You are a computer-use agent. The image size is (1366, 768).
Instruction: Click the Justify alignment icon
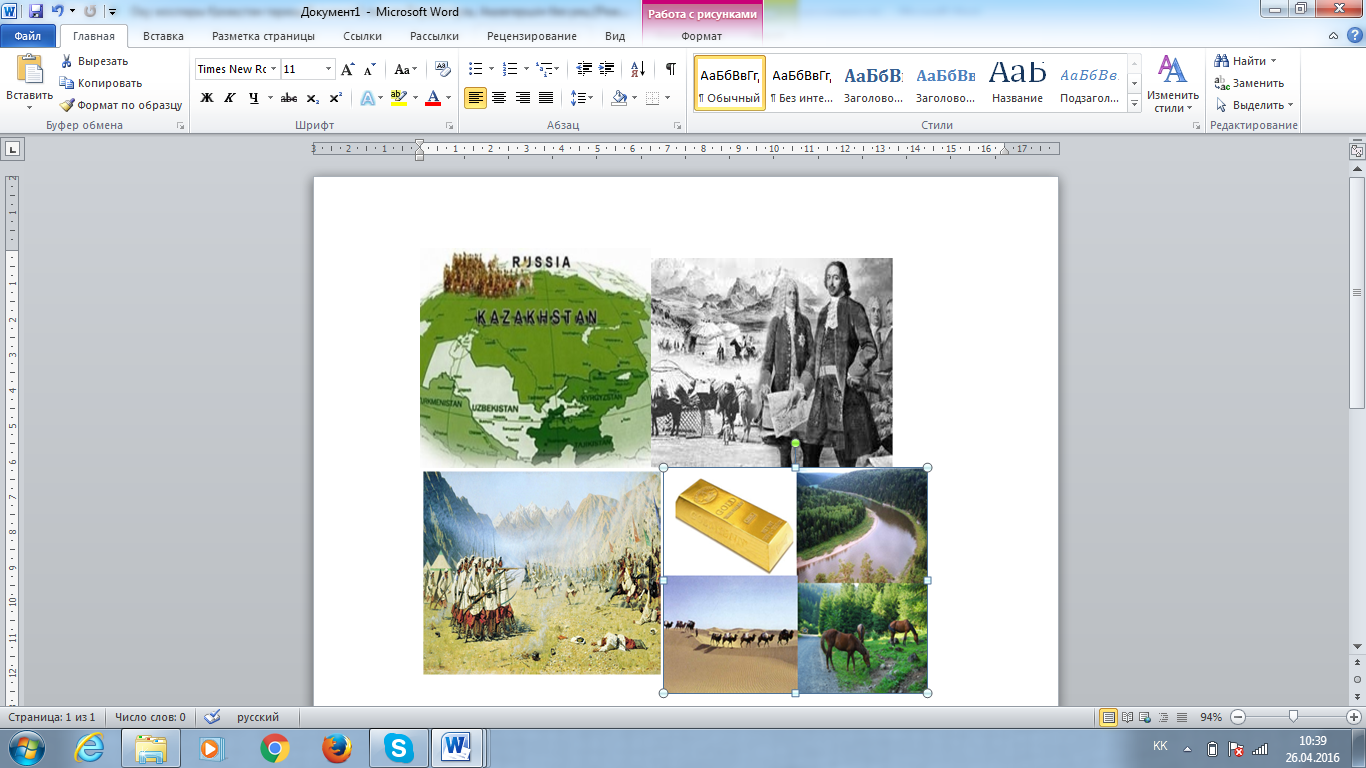click(x=546, y=98)
